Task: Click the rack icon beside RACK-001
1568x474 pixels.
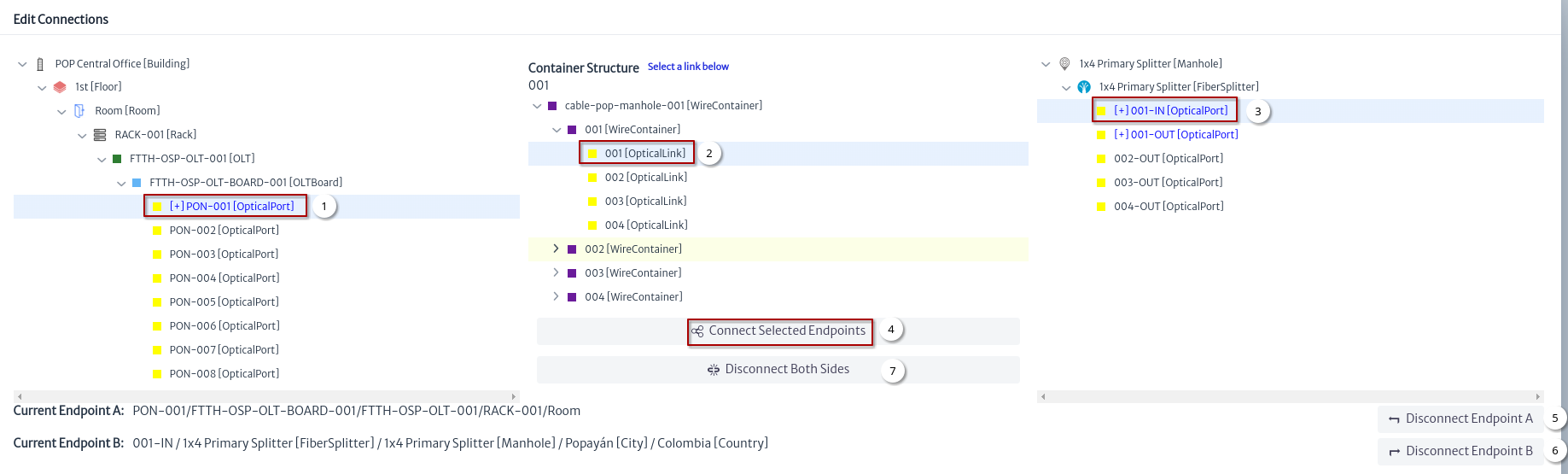Action: (x=100, y=135)
